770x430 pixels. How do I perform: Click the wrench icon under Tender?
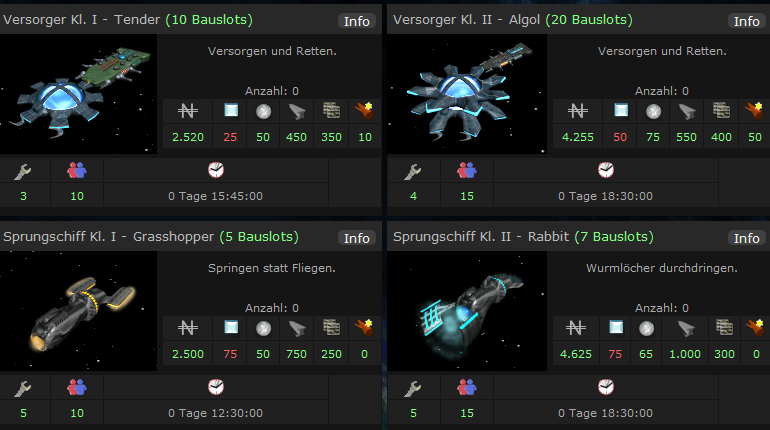(x=23, y=171)
